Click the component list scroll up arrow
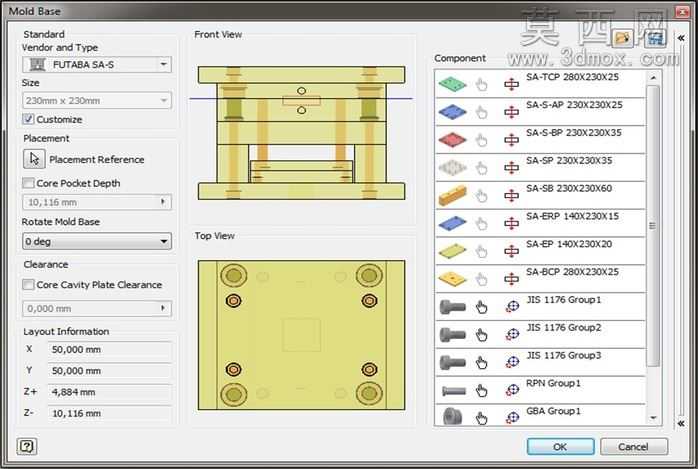Screen dimensions: 698x469 pyautogui.click(x=653, y=77)
